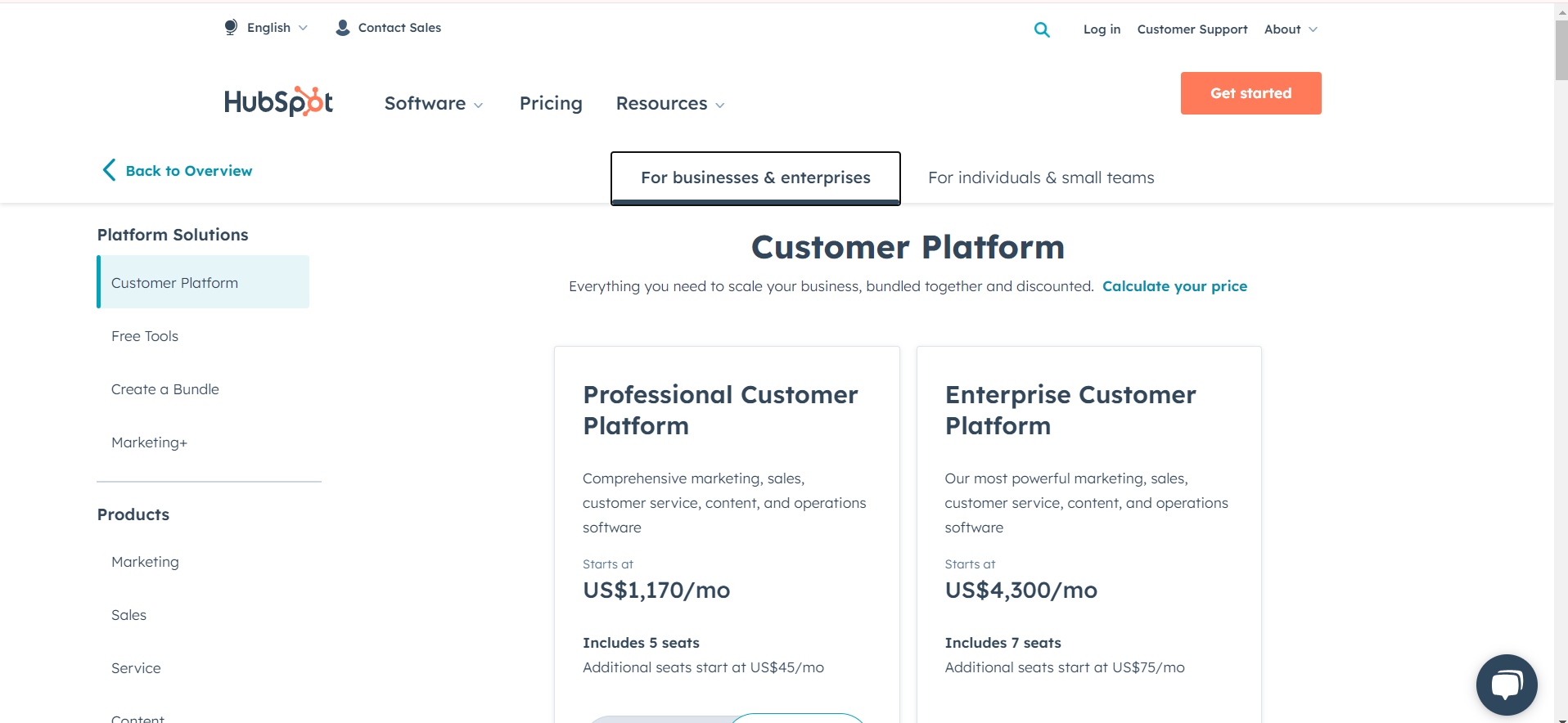The width and height of the screenshot is (1568, 723).
Task: Click the HubSpot logo
Action: tap(278, 101)
